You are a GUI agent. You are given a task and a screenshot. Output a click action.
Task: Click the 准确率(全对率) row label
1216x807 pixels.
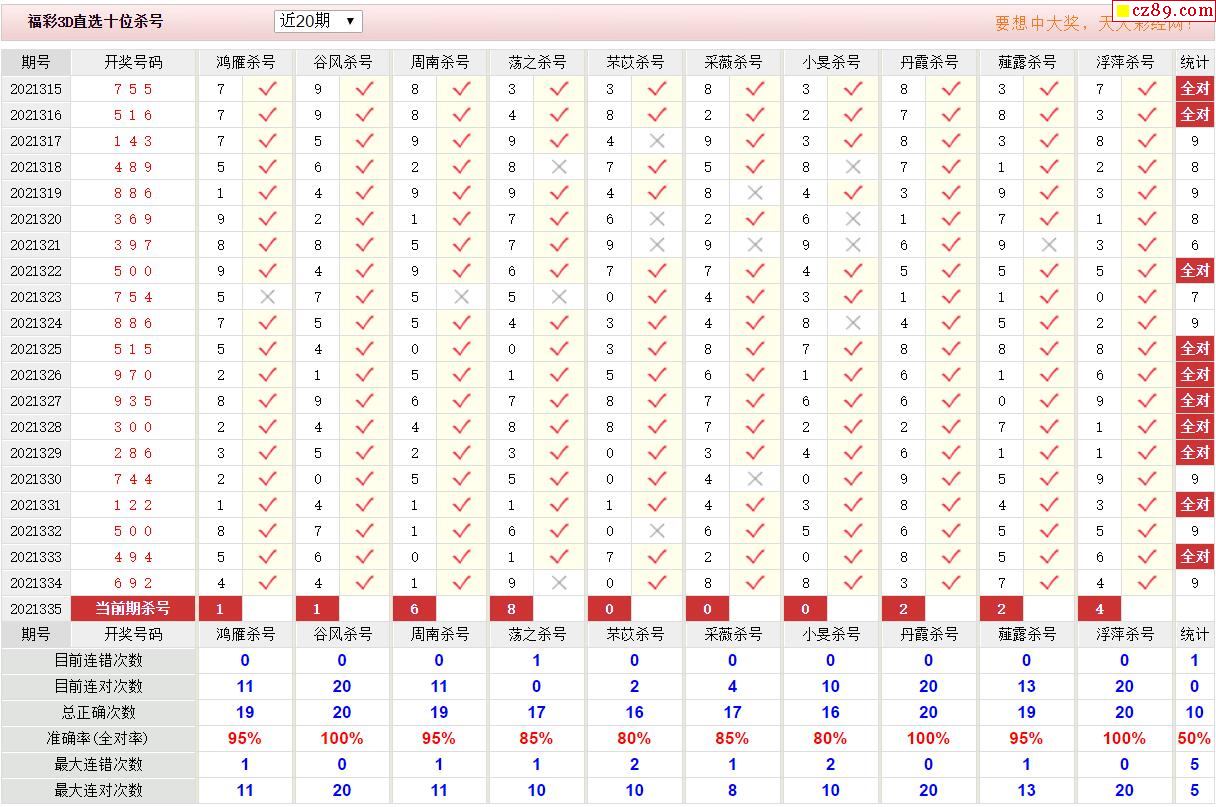(x=98, y=738)
